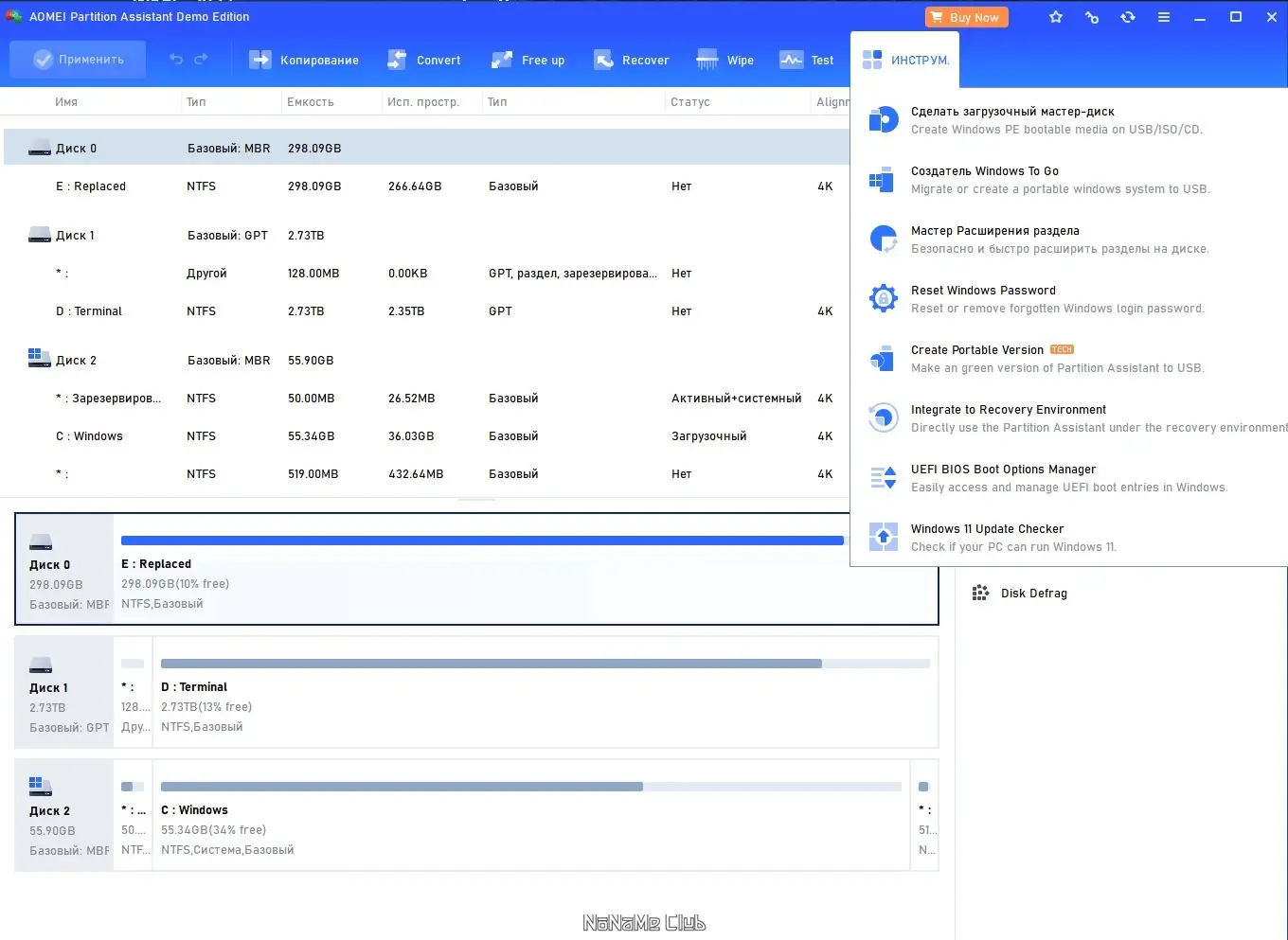Viewport: 1288px width, 940px height.
Task: Select C : Windows partition bar in disk map
Action: pos(531,815)
